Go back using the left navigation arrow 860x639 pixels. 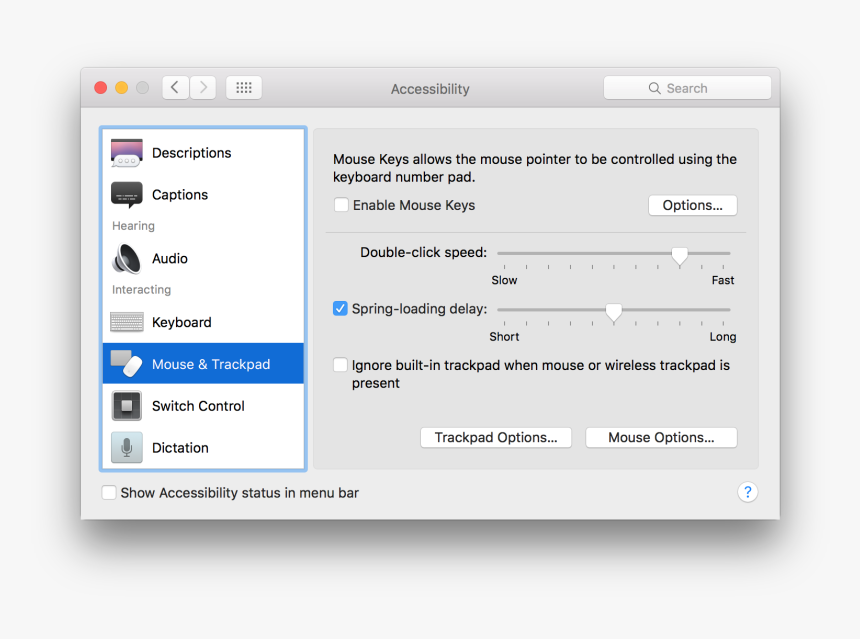pyautogui.click(x=175, y=88)
